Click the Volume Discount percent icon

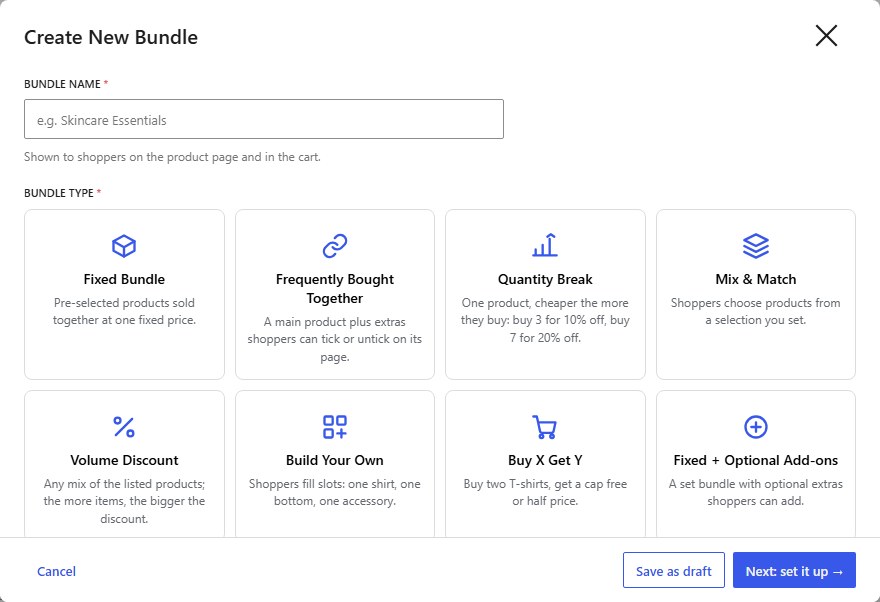[x=124, y=427]
